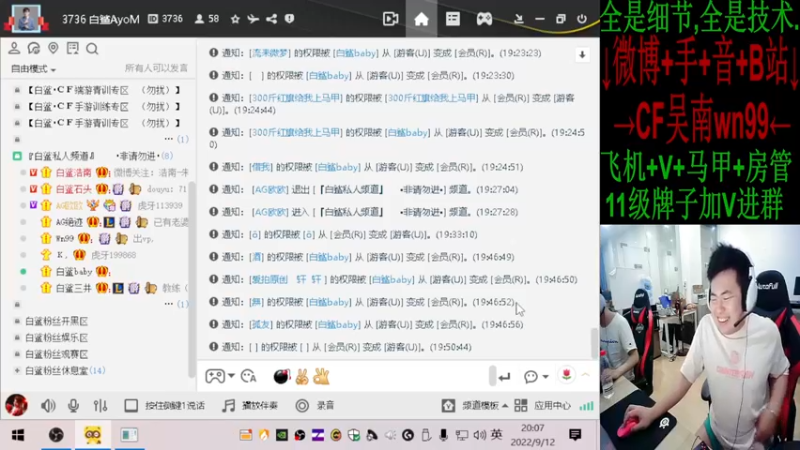Open my avatar at bottom left
The width and height of the screenshot is (800, 450).
(x=16, y=405)
